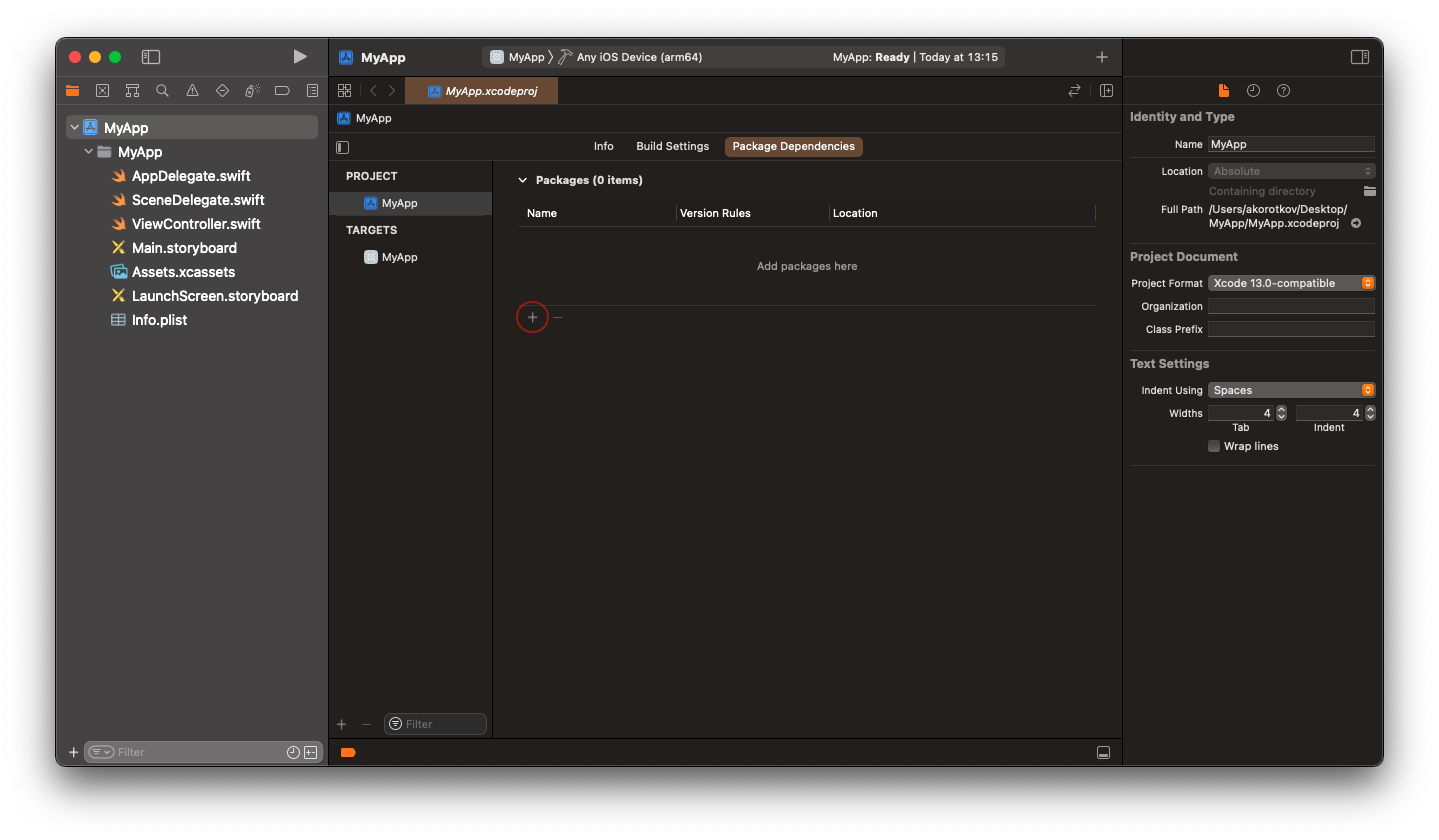Go back in editor history
Screen dimensions: 1439x840
(x=373, y=90)
